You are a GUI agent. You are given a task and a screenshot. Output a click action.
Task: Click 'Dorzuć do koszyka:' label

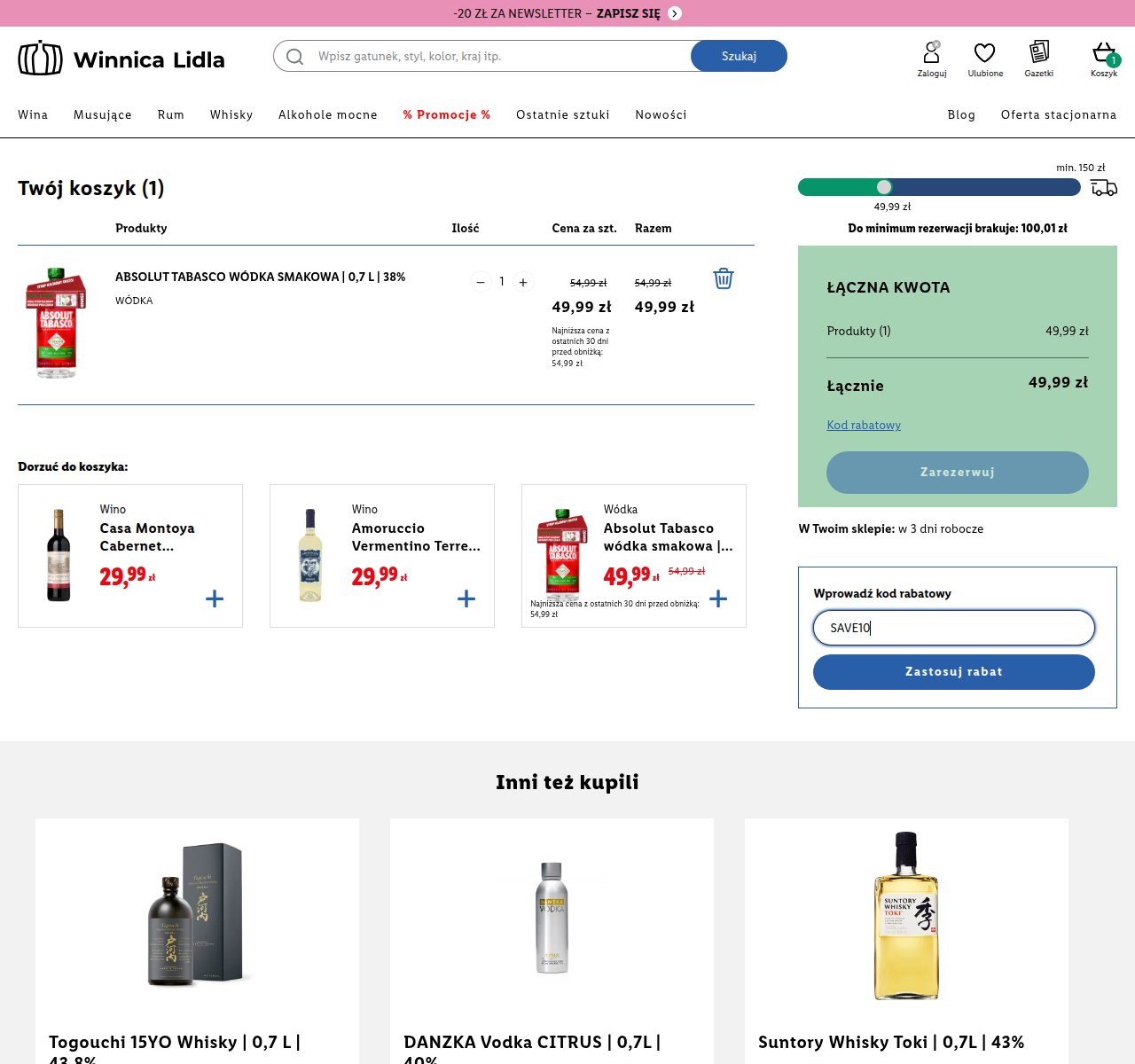[x=73, y=466]
